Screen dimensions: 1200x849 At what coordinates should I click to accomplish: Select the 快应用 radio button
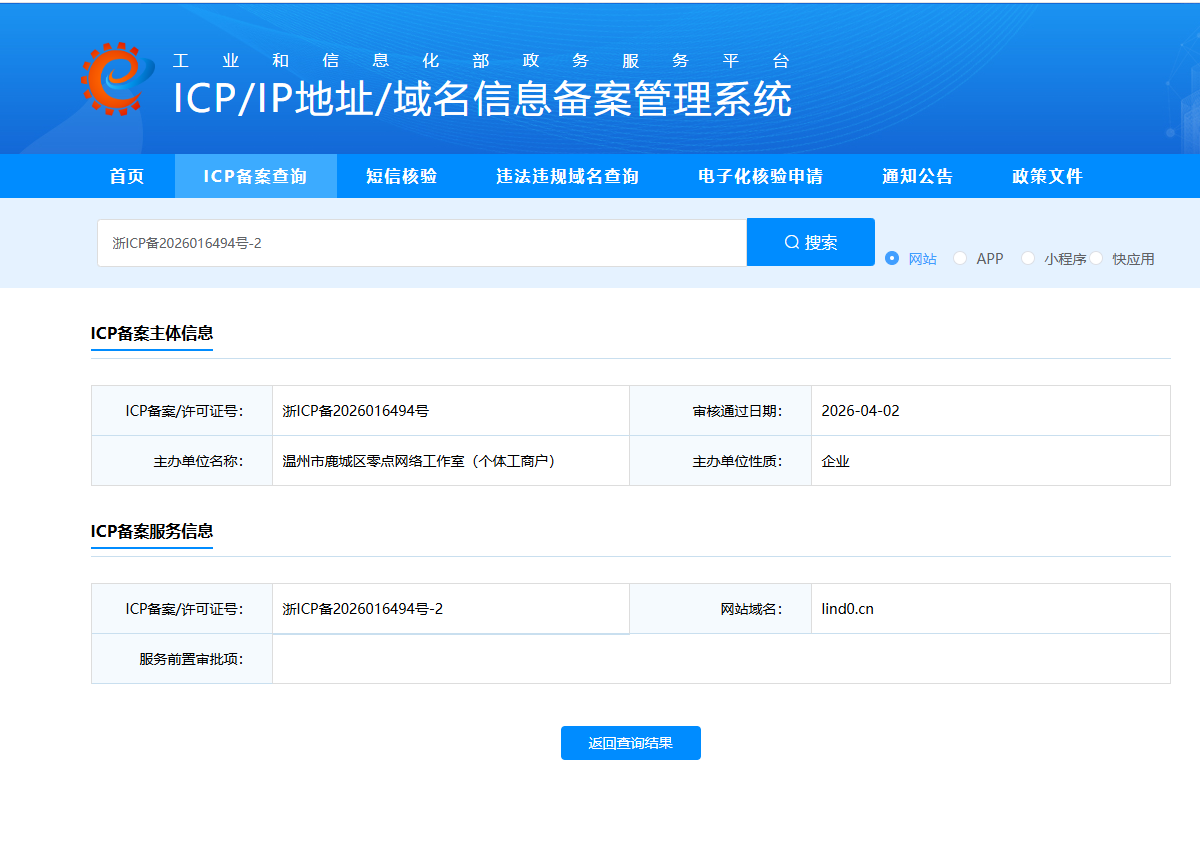[1096, 258]
